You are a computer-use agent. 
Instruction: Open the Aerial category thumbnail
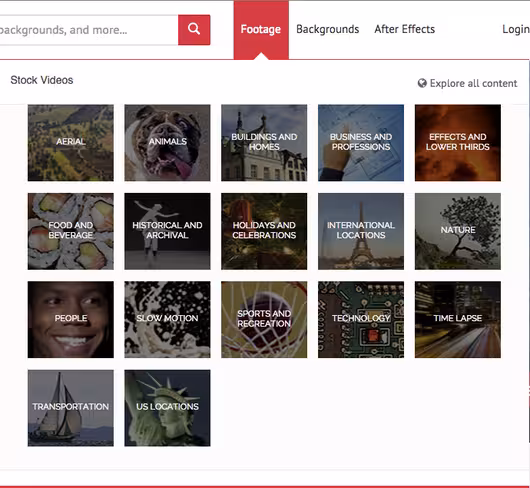[x=71, y=143]
